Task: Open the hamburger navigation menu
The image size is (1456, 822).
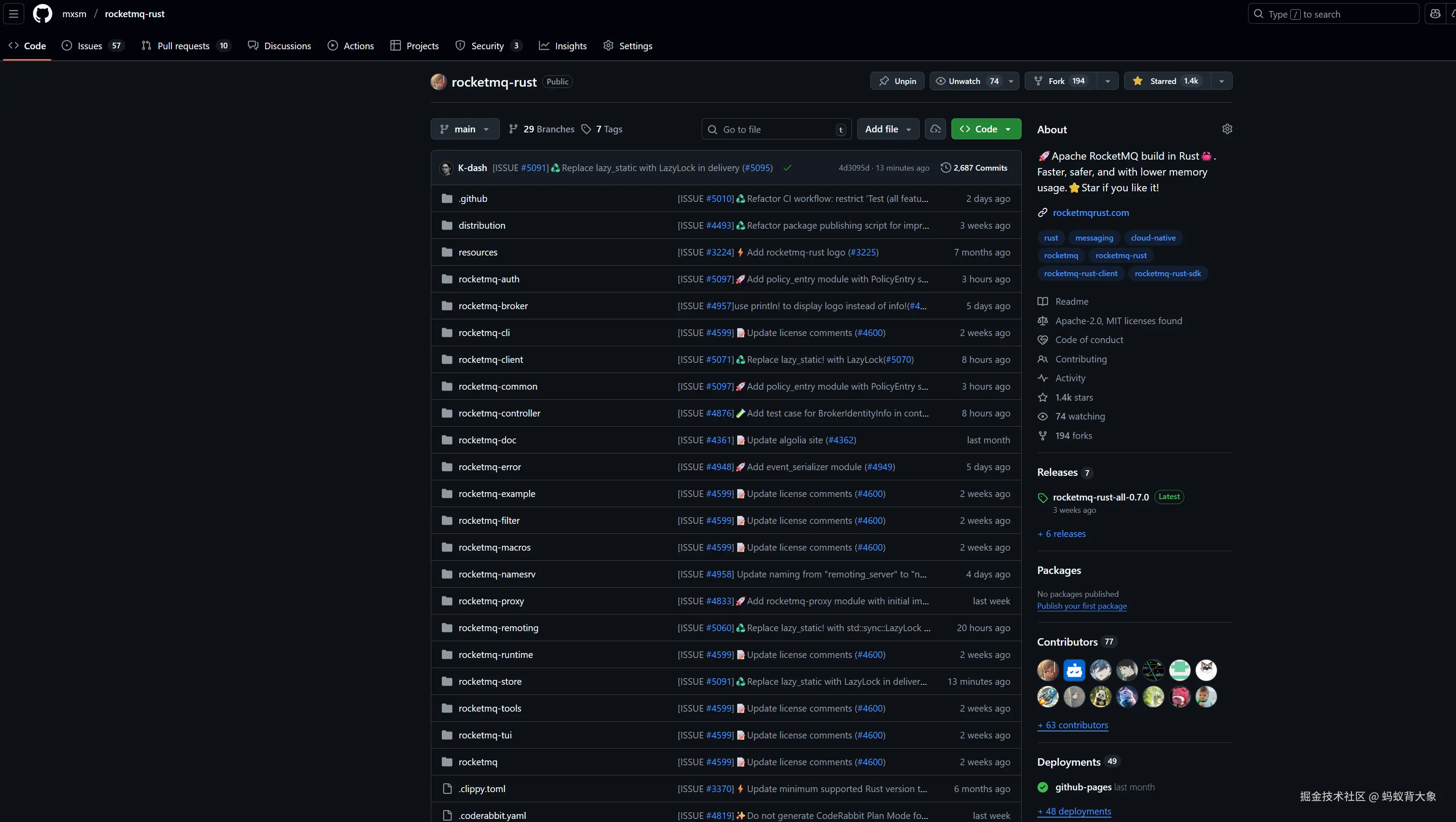Action: pyautogui.click(x=14, y=14)
